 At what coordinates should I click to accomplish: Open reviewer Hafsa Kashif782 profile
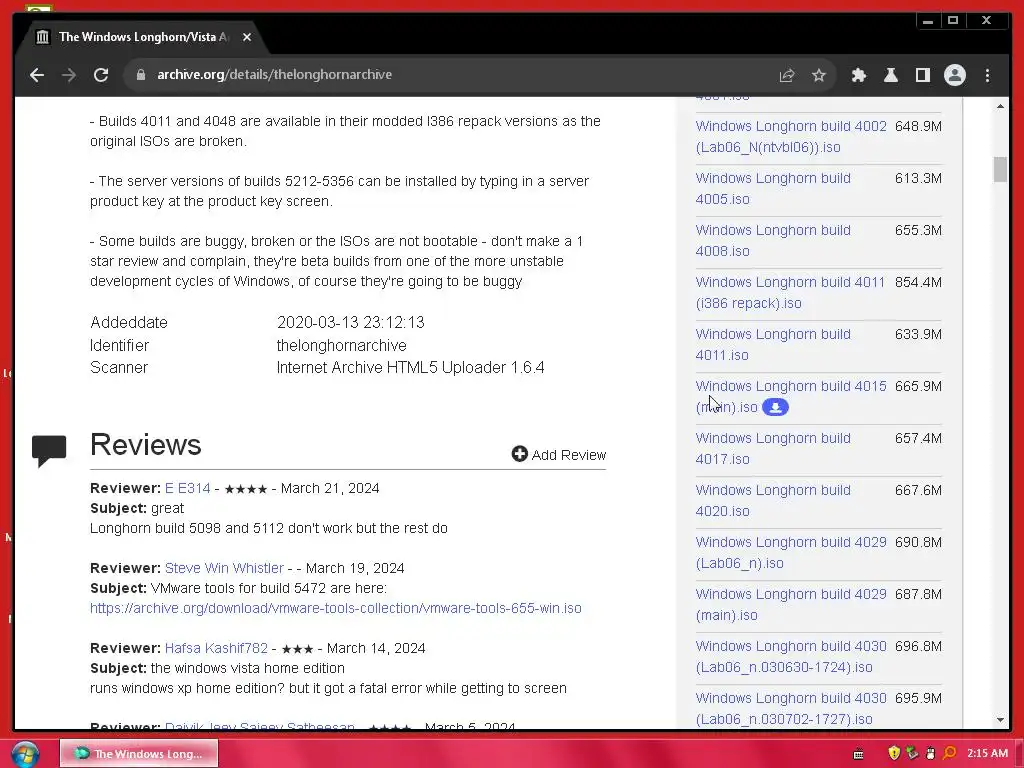pyautogui.click(x=216, y=648)
